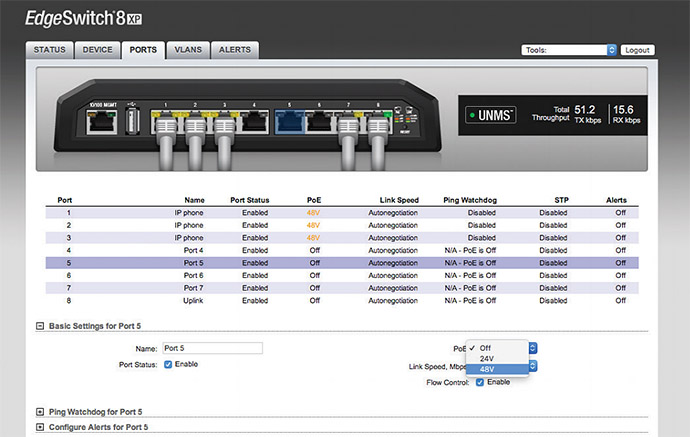Click the Port column header
Viewport: 690px width, 437px height.
[x=65, y=200]
